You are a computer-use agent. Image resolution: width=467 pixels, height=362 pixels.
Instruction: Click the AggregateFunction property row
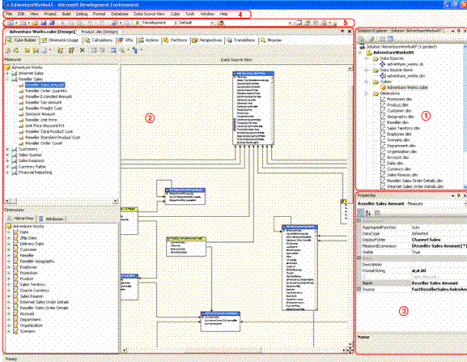[414, 227]
